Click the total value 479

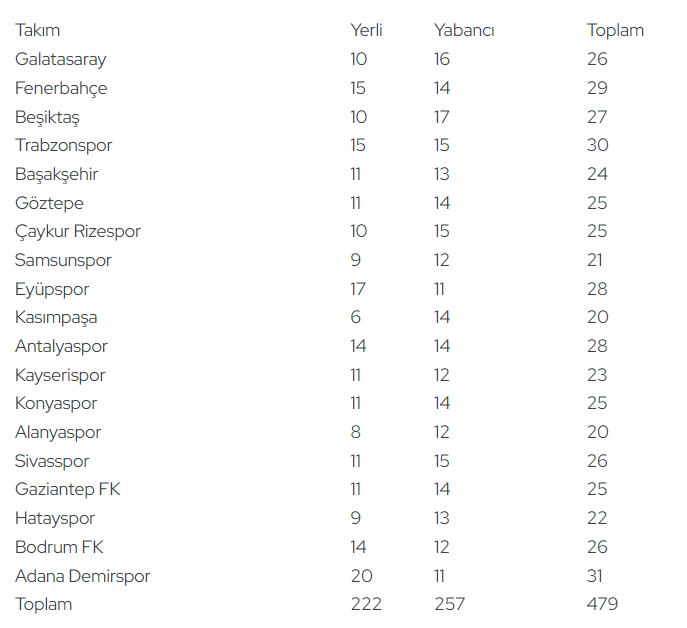point(602,603)
